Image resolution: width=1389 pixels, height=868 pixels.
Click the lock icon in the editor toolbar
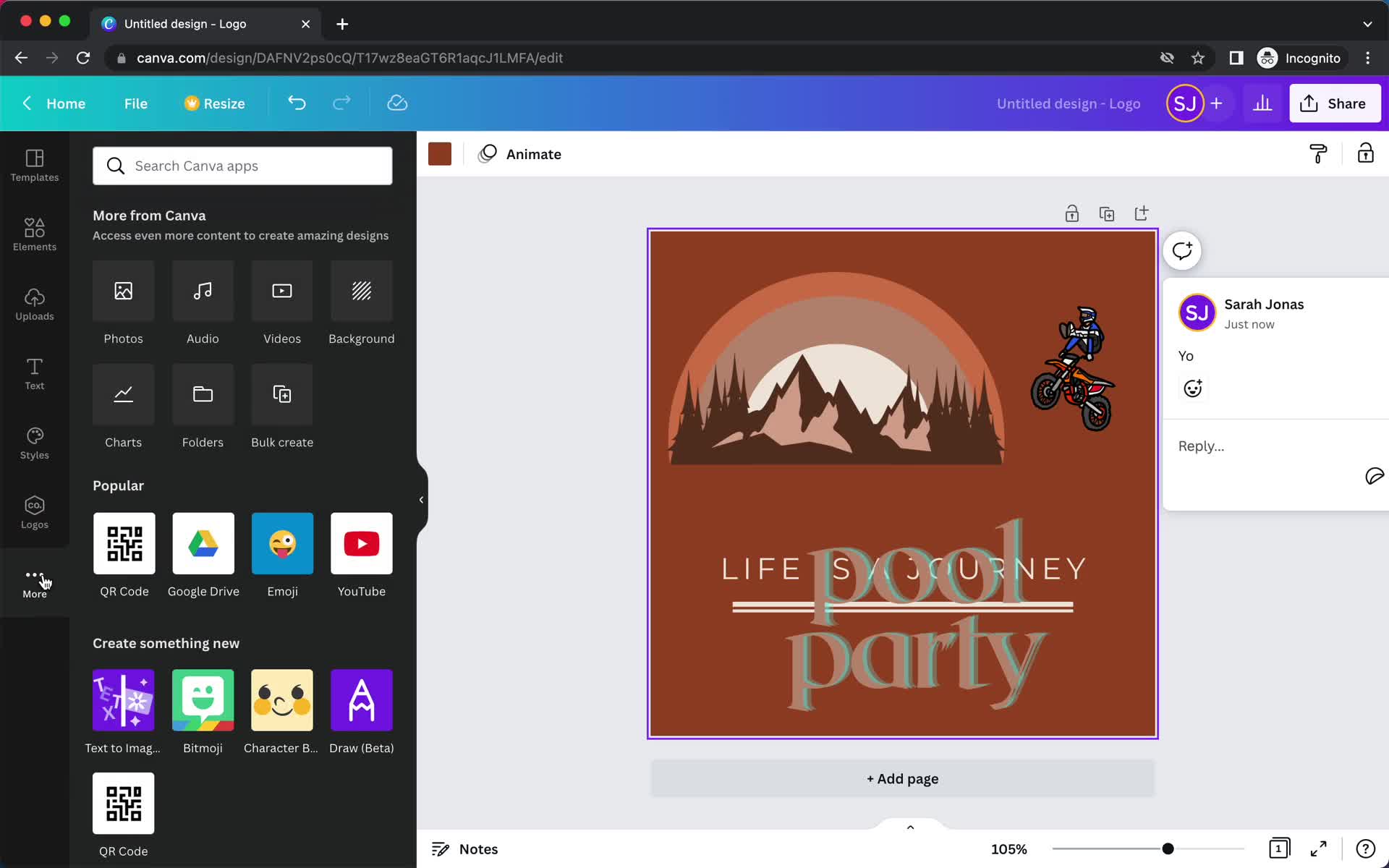1365,153
